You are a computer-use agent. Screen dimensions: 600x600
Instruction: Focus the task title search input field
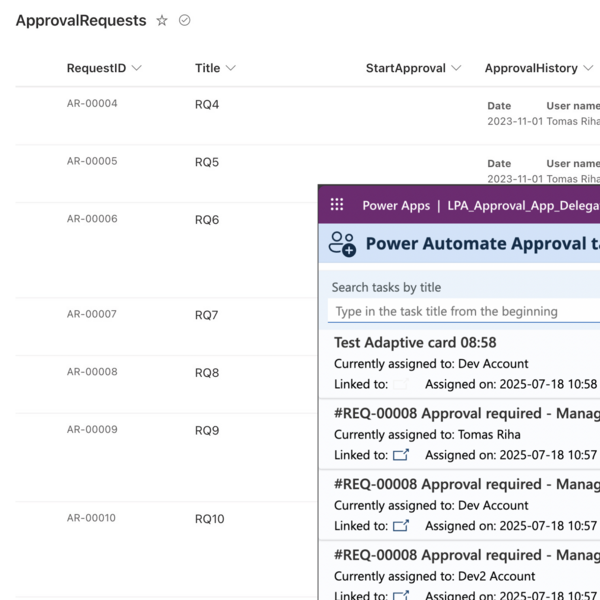[464, 311]
